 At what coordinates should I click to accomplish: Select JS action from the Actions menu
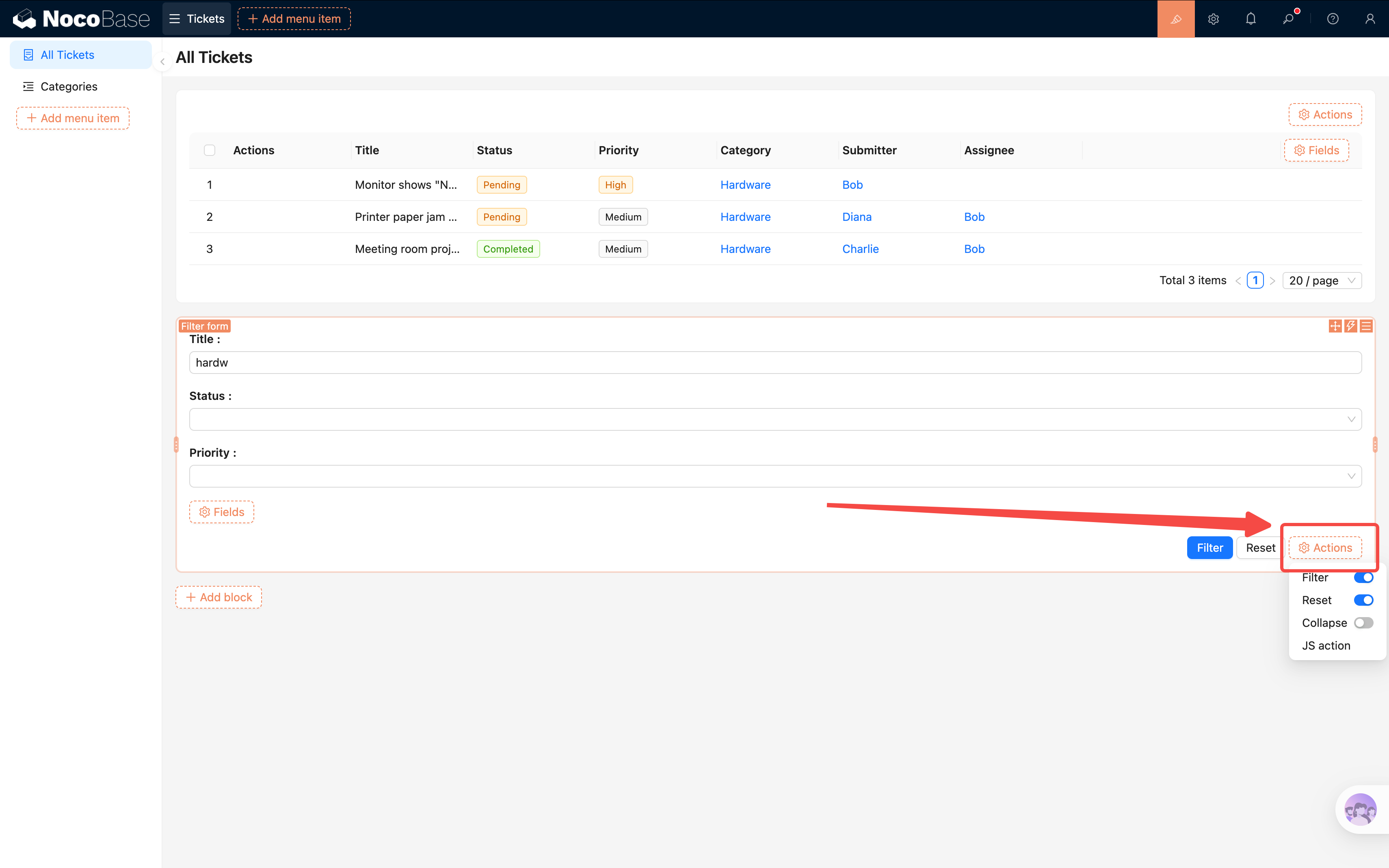pyautogui.click(x=1326, y=646)
